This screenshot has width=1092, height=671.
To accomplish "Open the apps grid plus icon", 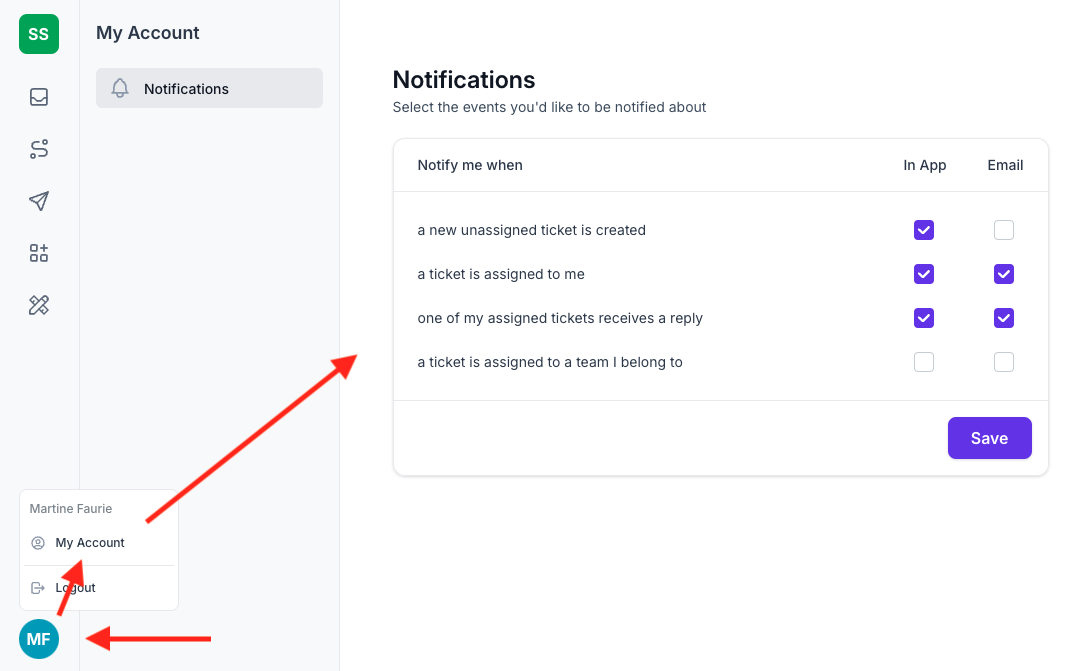I will (x=38, y=253).
